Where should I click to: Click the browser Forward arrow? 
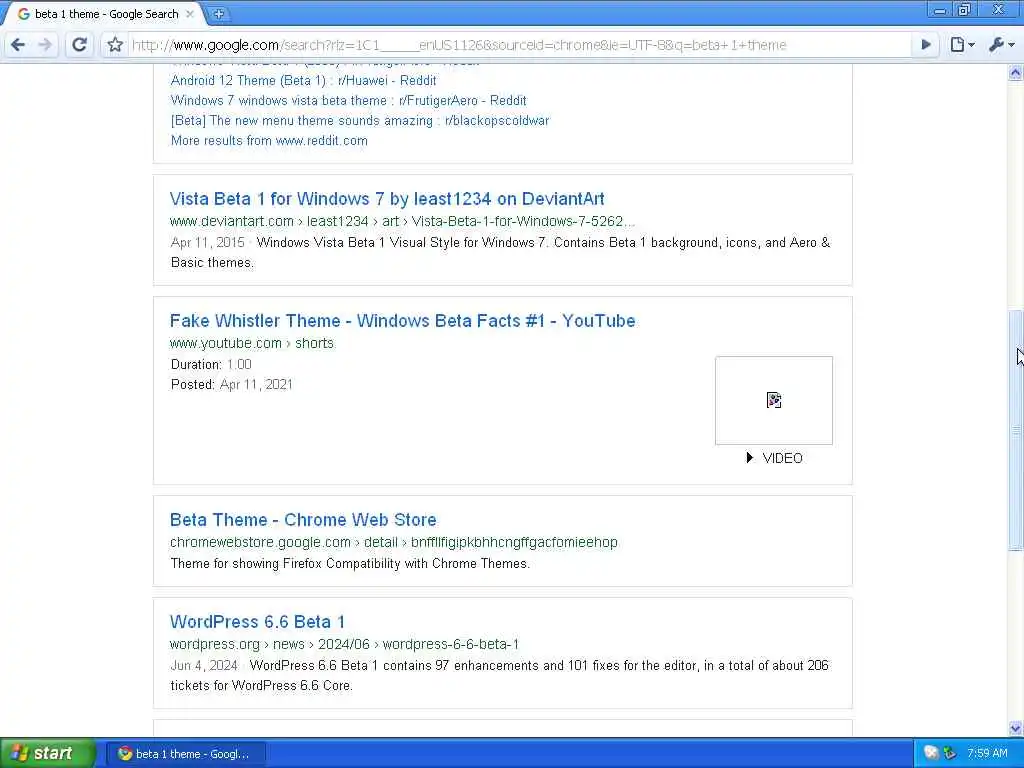[x=45, y=44]
